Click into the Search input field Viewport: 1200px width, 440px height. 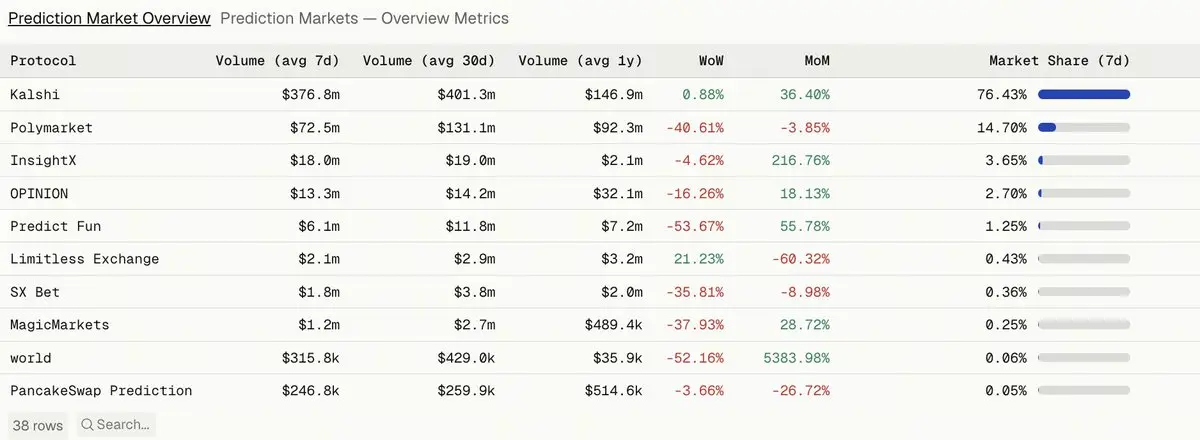(x=115, y=425)
